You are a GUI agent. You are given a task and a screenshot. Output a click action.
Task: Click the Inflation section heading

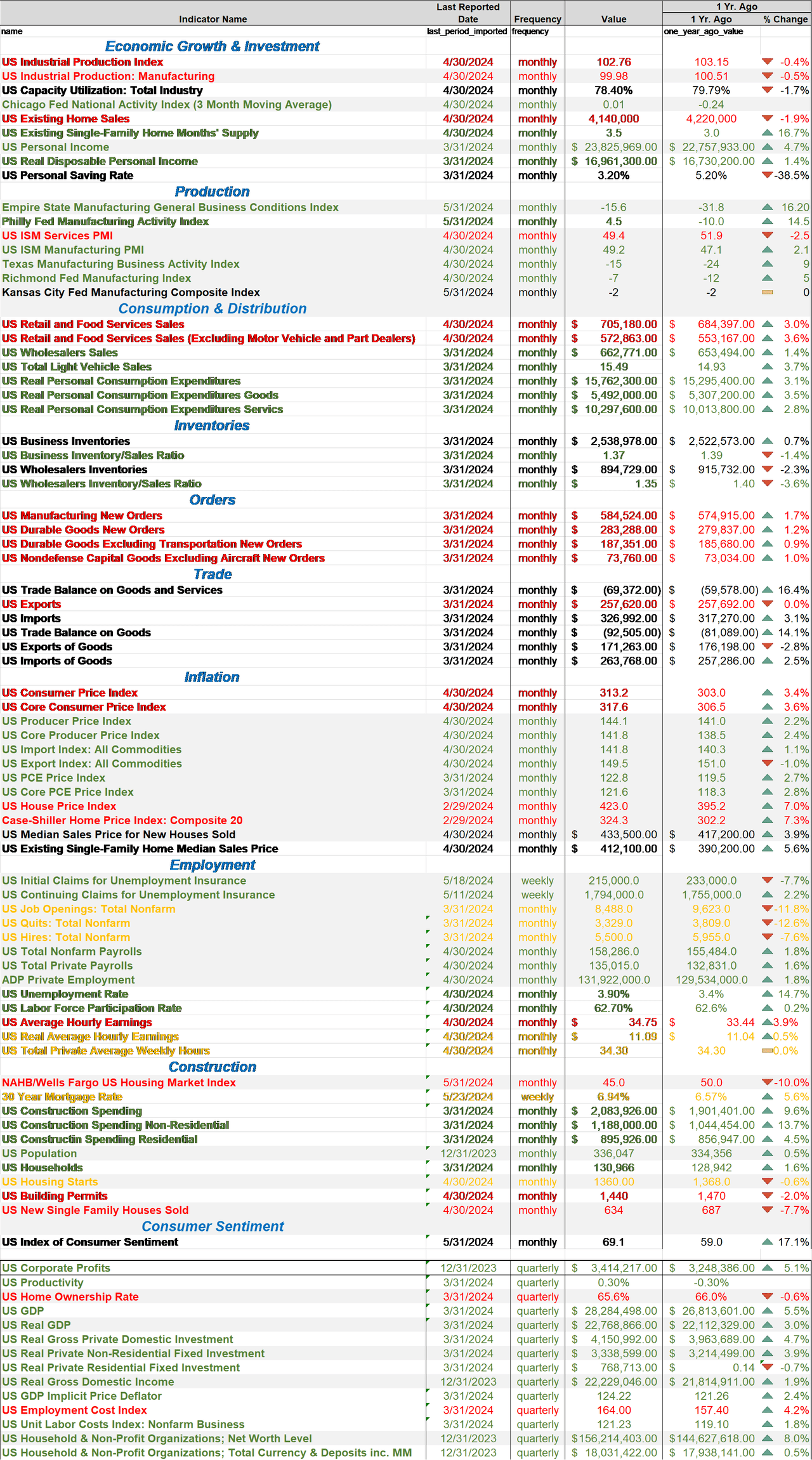click(x=213, y=676)
